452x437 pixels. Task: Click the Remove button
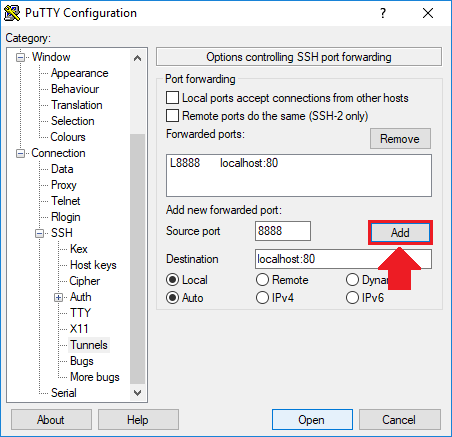[400, 139]
